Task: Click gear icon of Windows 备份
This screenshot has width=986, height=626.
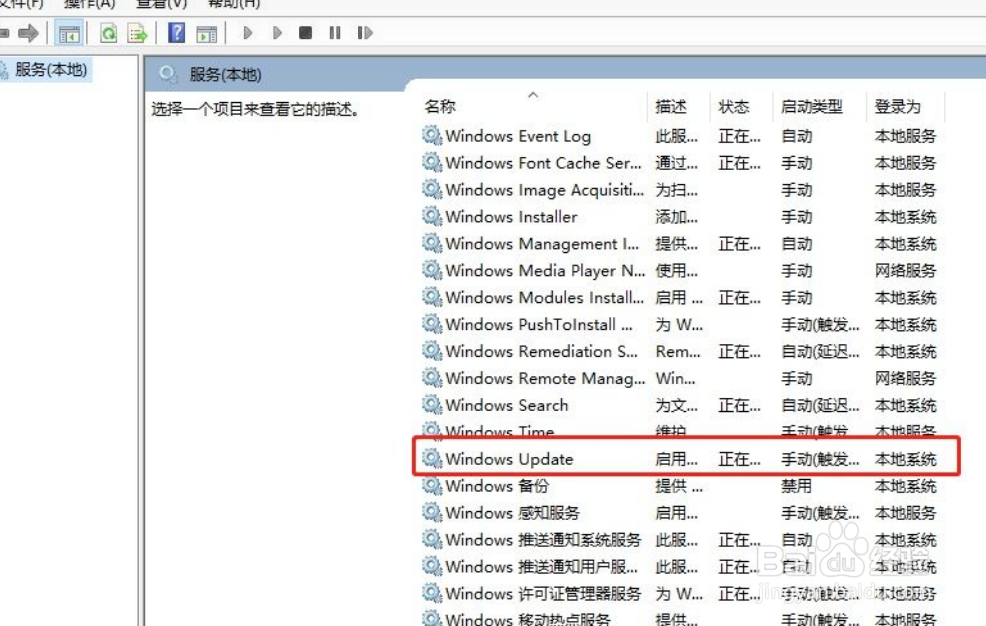Action: 432,485
